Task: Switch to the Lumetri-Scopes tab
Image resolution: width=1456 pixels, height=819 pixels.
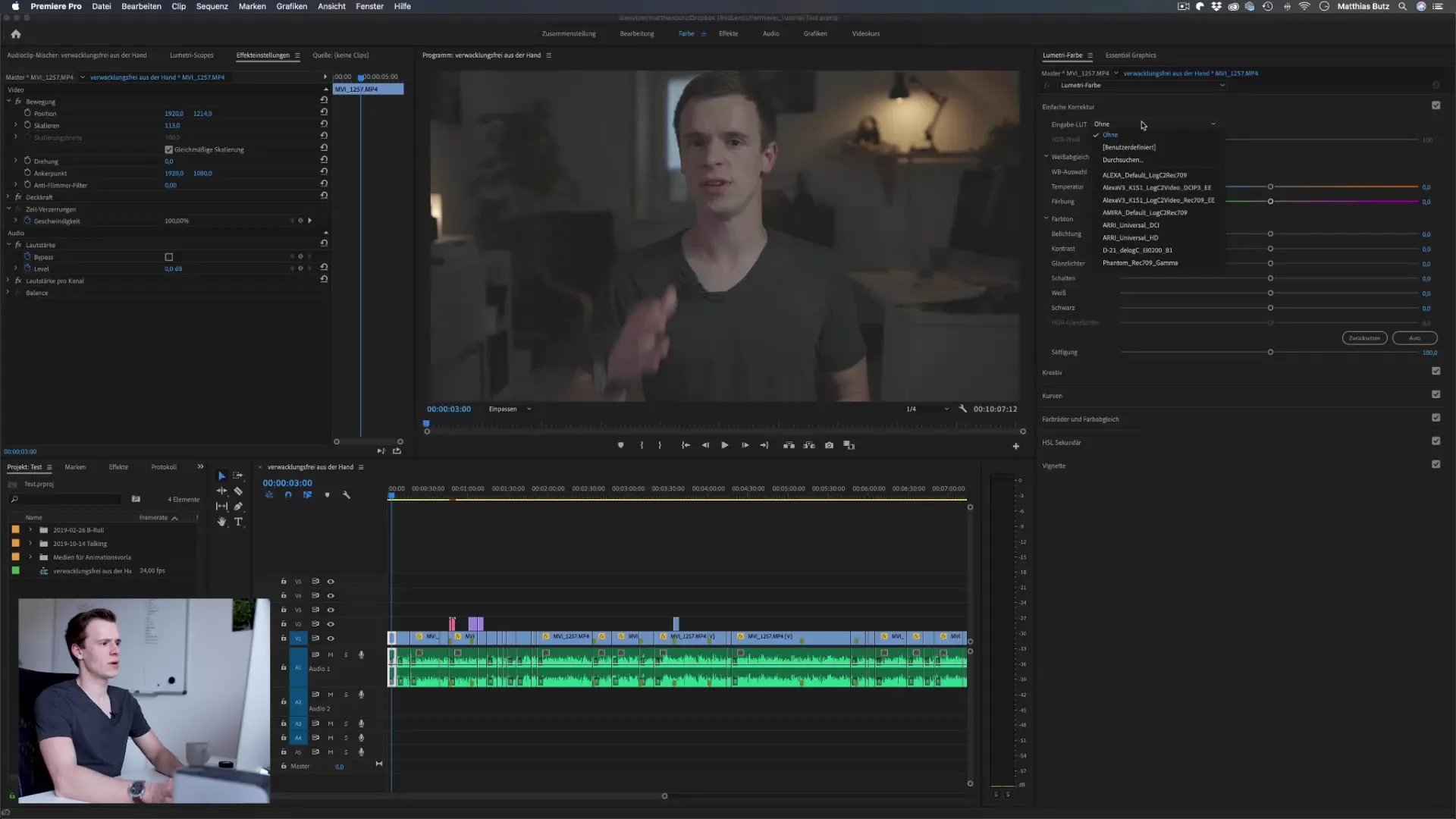Action: 191,55
